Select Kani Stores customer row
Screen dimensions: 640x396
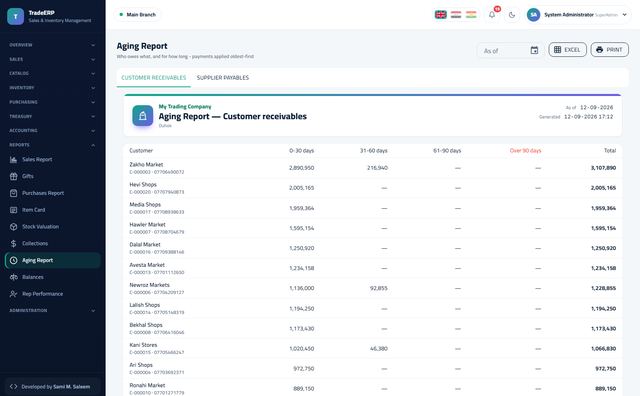click(373, 348)
